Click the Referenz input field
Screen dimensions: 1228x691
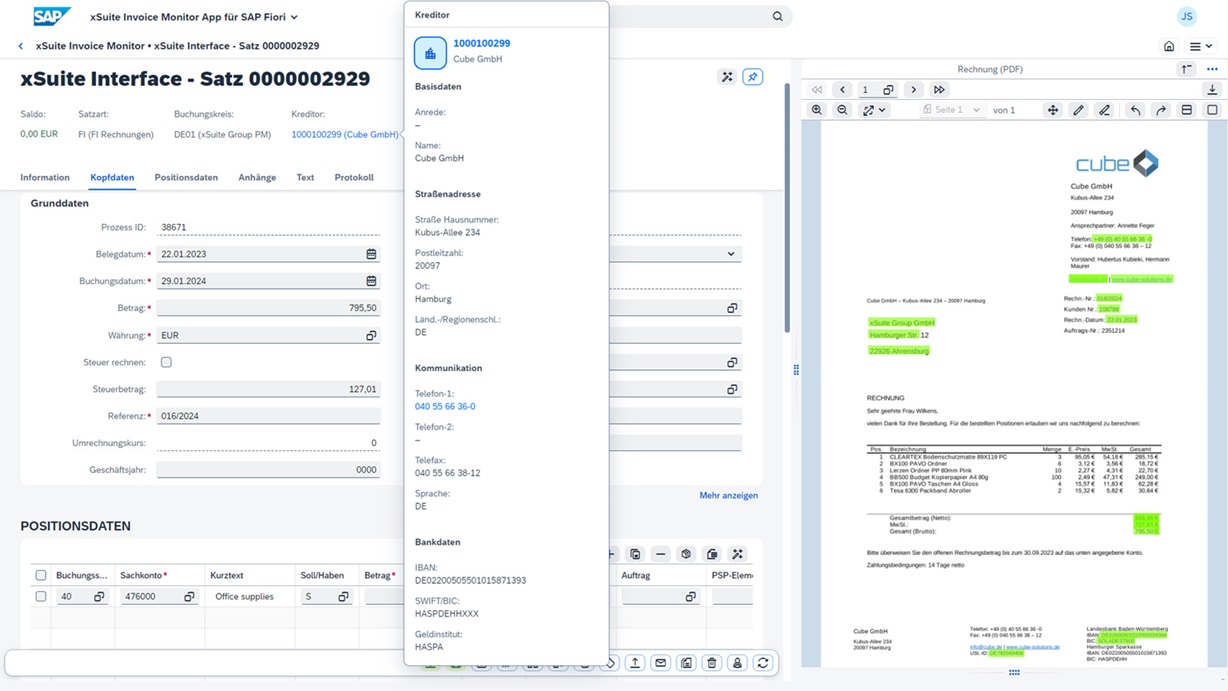click(x=268, y=416)
